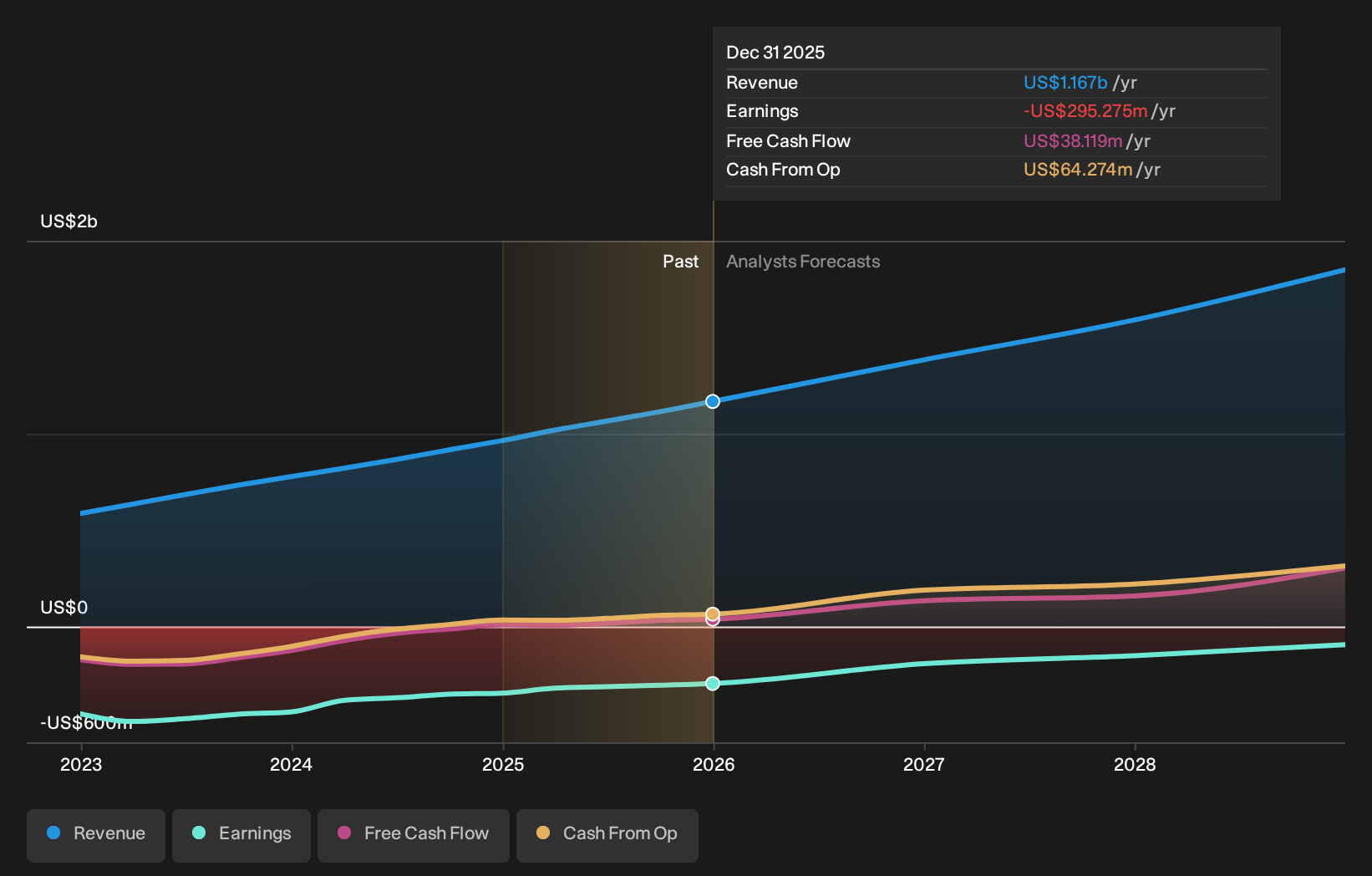Click the Dec 31 2025 tooltip date
The height and width of the screenshot is (876, 1372).
click(775, 53)
